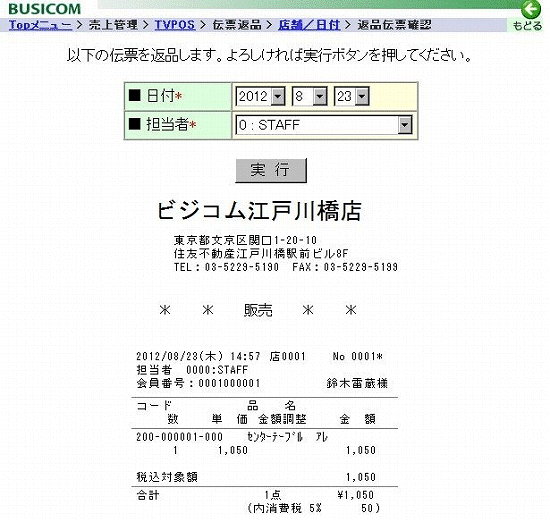Screen dimensions: 550x522
Task: Click the product code 200-000001-000
Action: (x=179, y=437)
